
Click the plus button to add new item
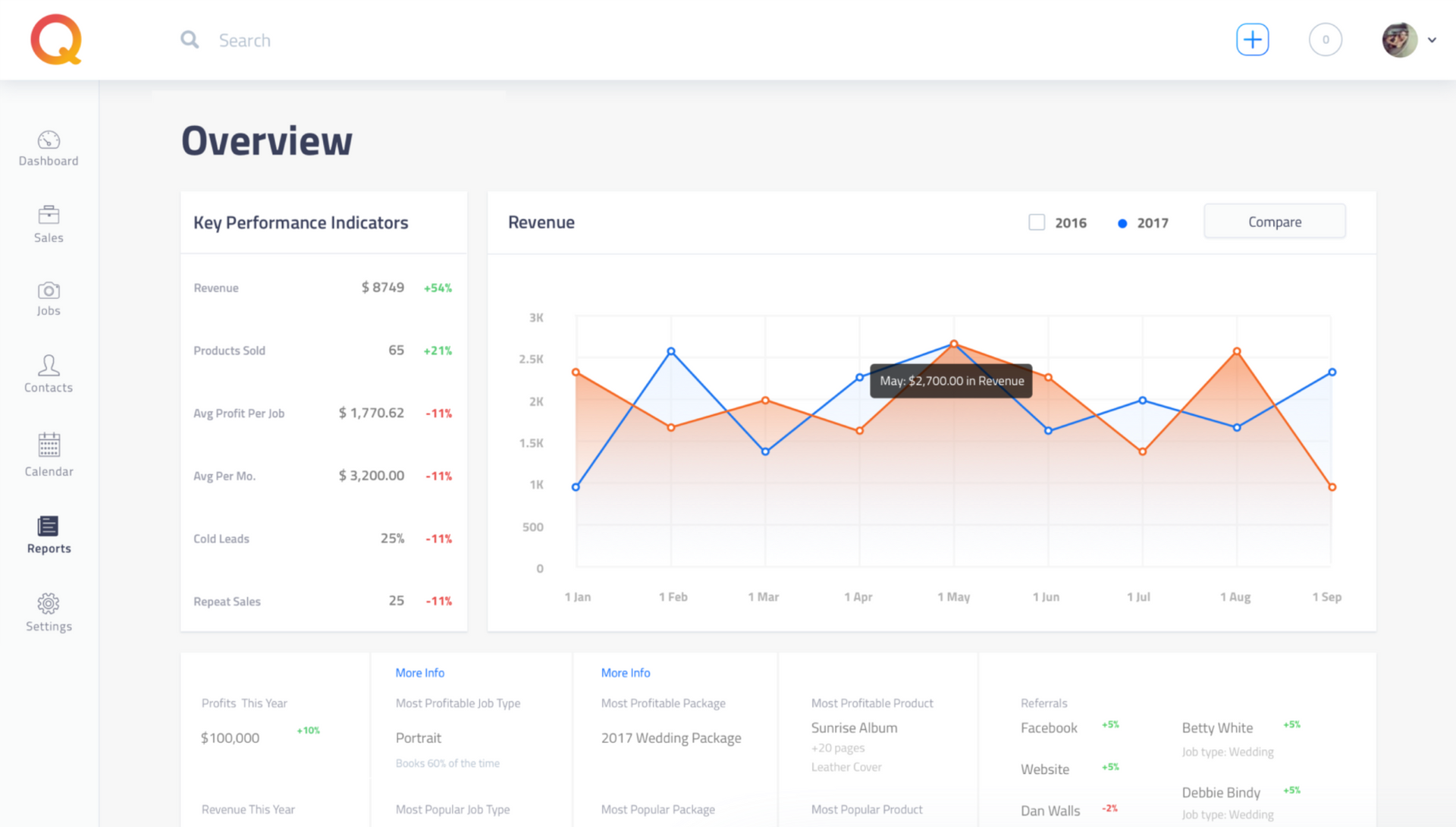point(1252,39)
